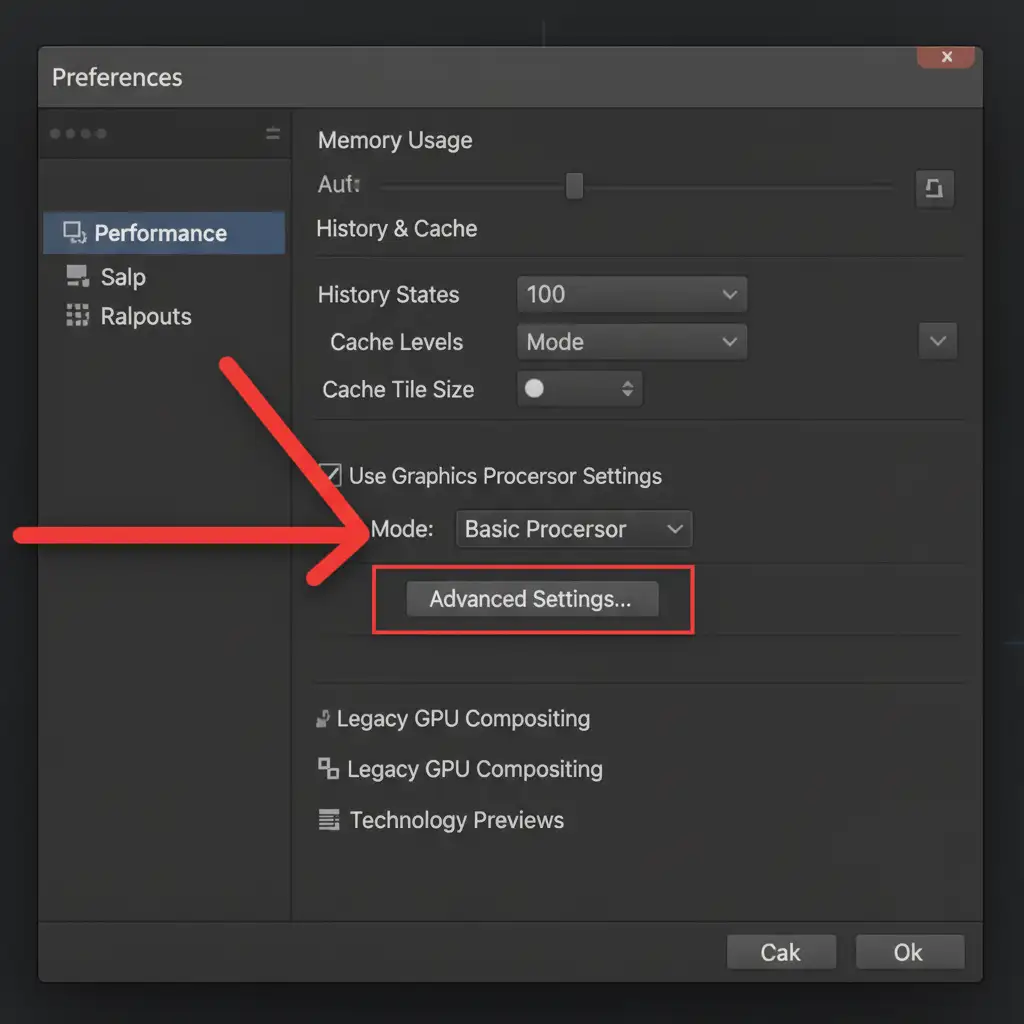Viewport: 1024px width, 1024px height.
Task: Click the sidebar panel menu icon
Action: (x=272, y=133)
